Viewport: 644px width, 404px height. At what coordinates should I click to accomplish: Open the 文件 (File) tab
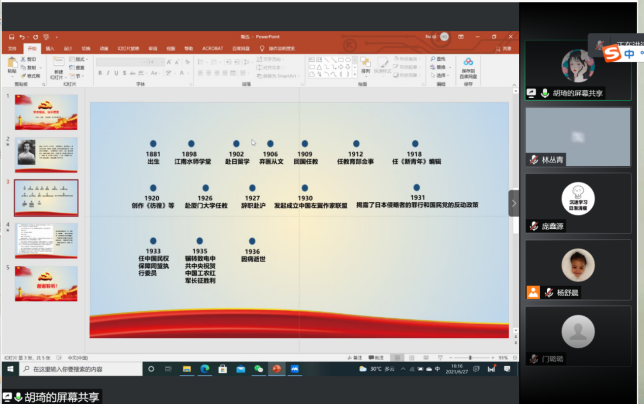[x=12, y=47]
